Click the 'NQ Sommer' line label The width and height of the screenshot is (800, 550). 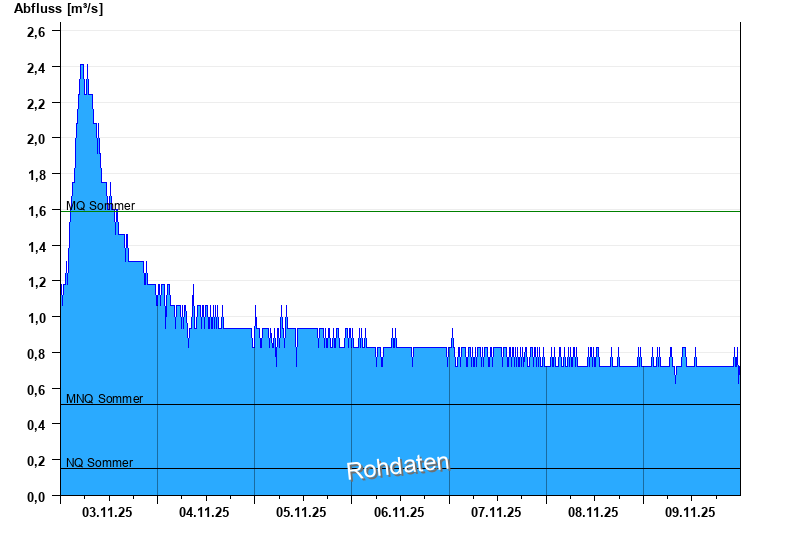coord(99,463)
